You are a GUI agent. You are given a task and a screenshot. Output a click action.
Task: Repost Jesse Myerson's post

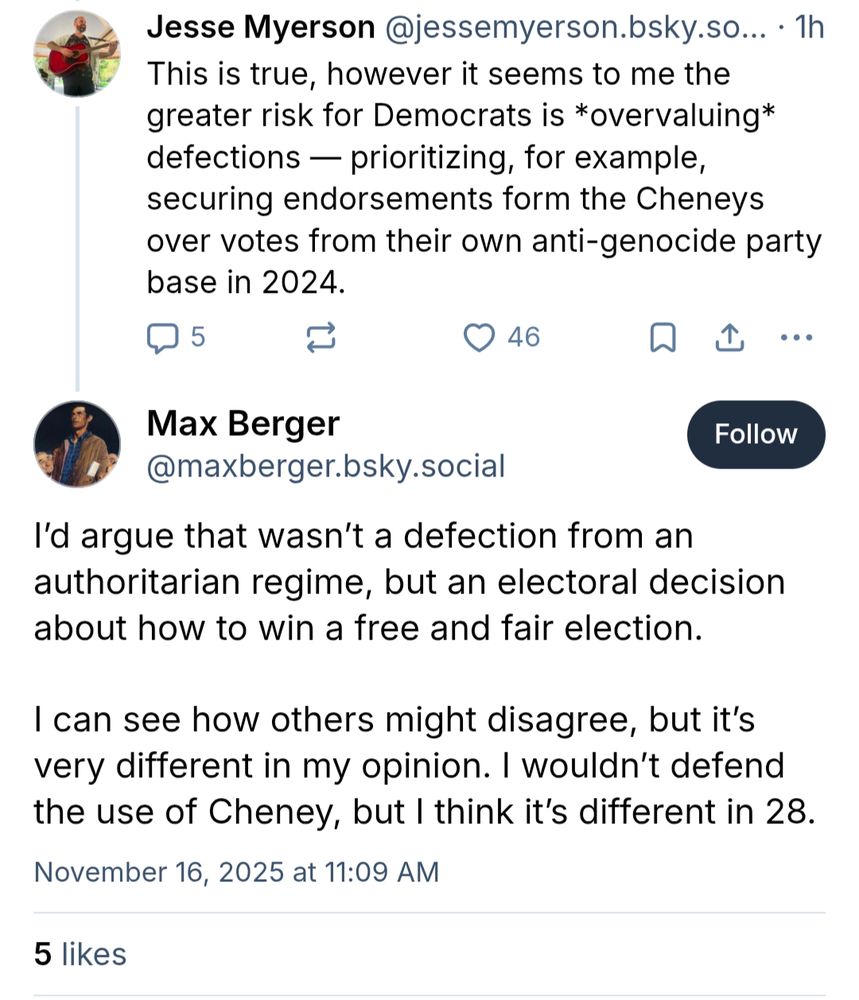point(320,338)
